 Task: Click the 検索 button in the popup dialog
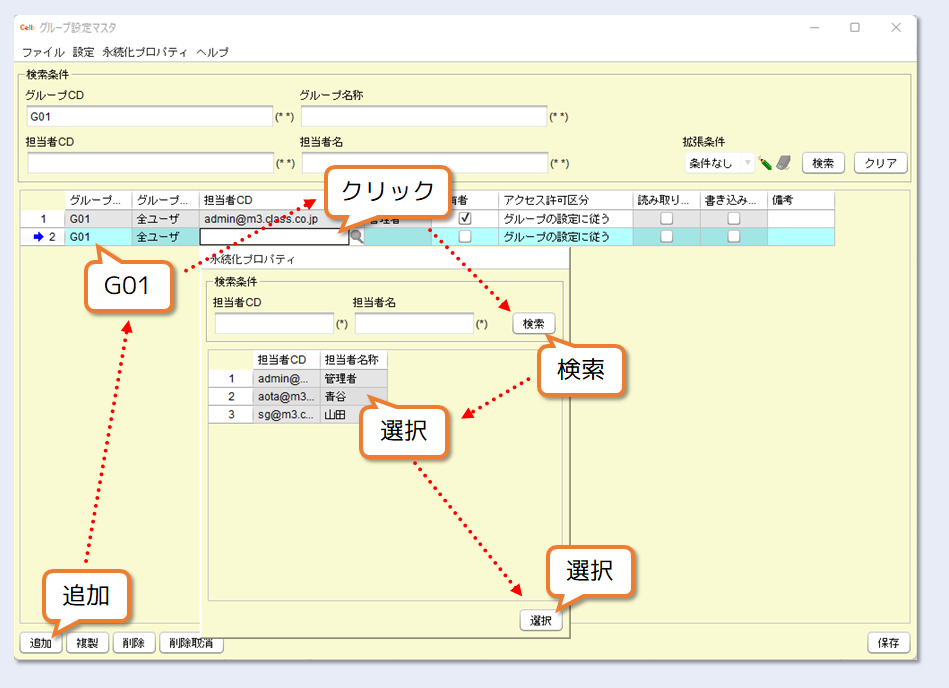pyautogui.click(x=533, y=324)
